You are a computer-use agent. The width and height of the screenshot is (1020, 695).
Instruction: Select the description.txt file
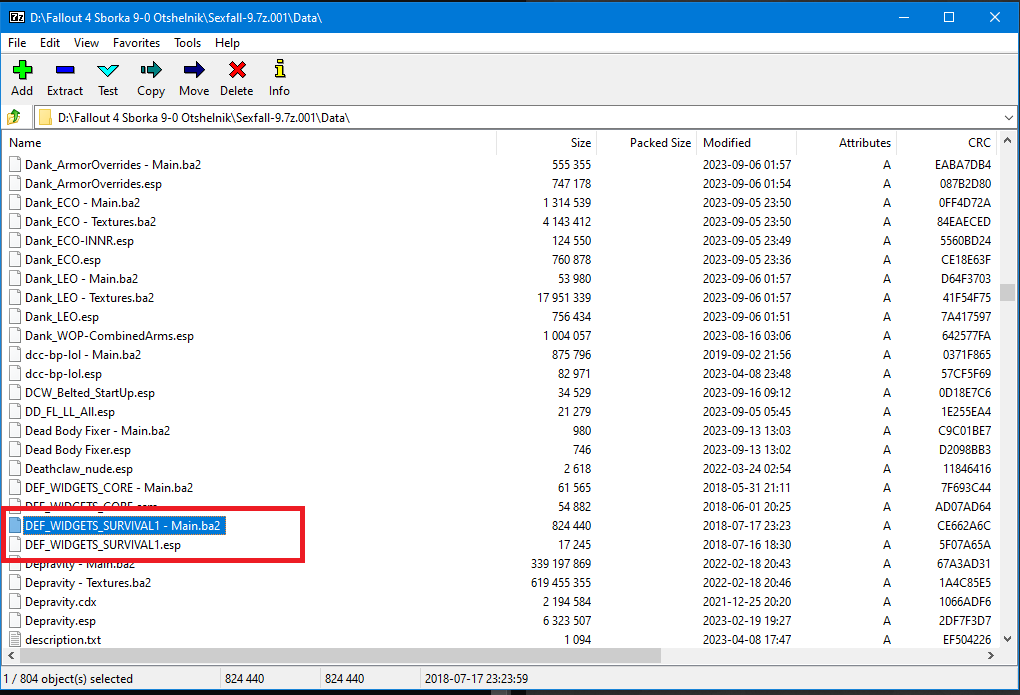(63, 640)
